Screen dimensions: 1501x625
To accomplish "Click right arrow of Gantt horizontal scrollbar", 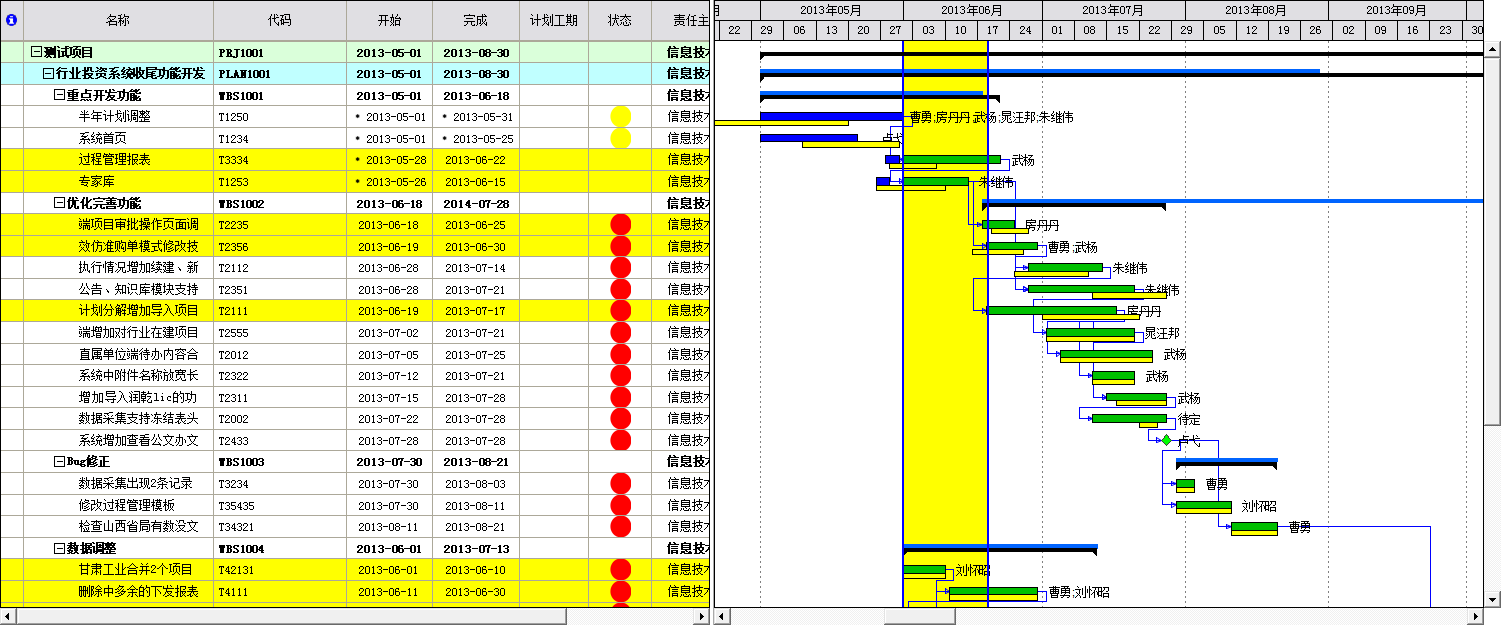I will pos(1475,616).
